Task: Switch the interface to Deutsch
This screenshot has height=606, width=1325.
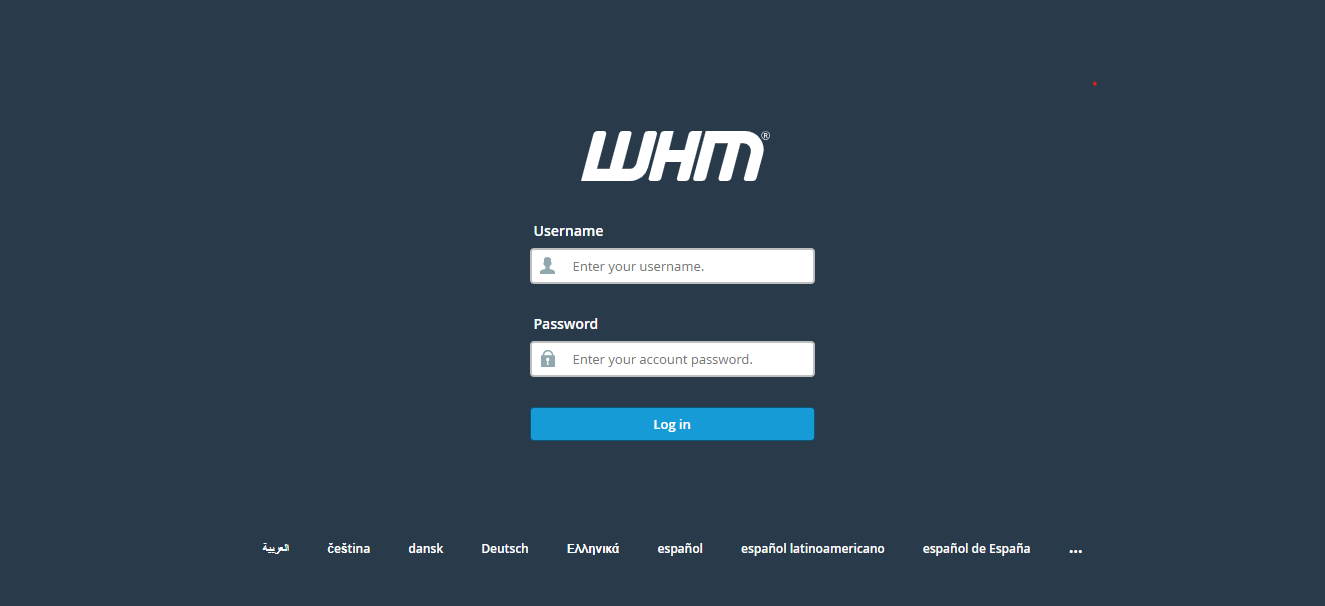Action: pos(505,548)
